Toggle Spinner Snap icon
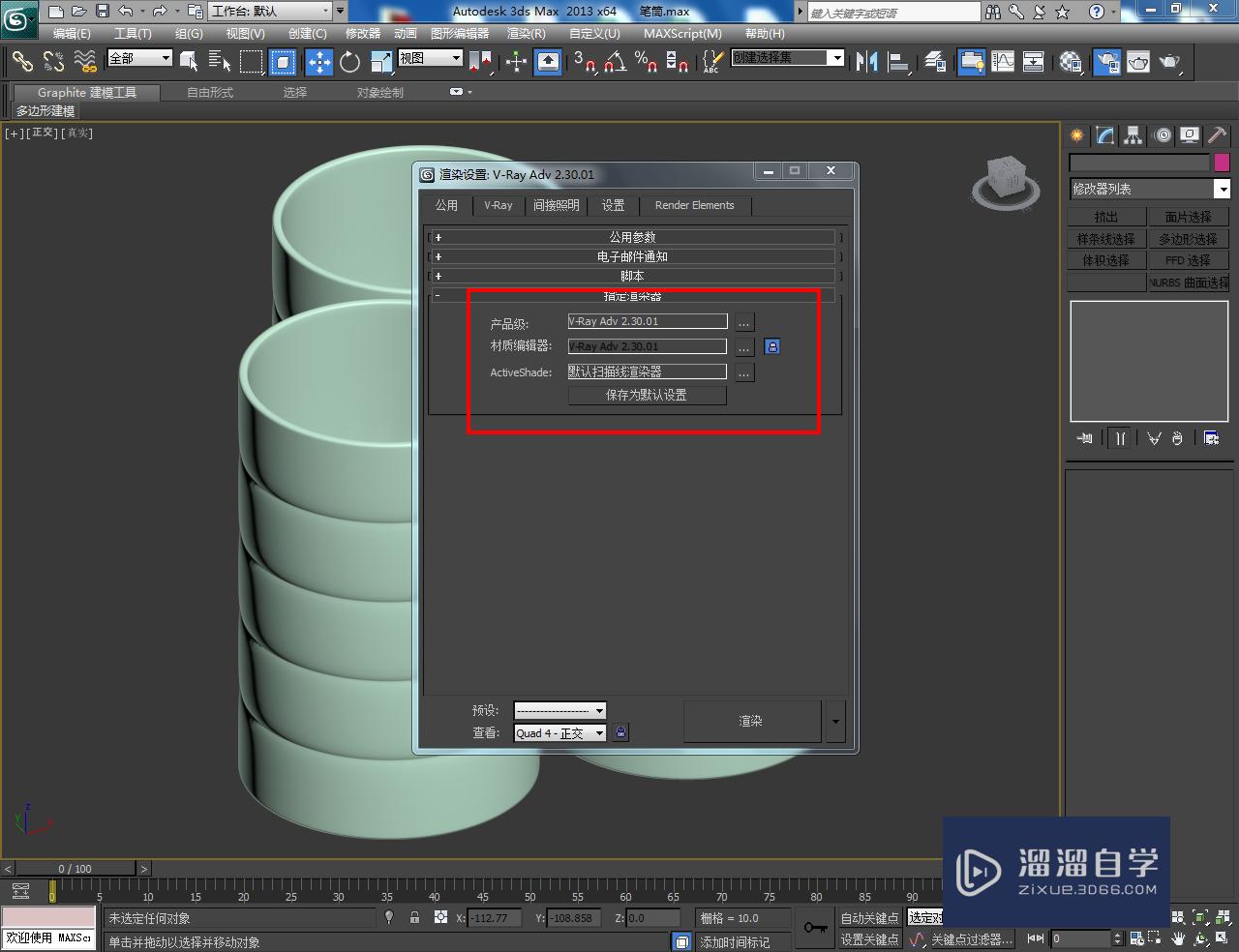 pyautogui.click(x=678, y=62)
